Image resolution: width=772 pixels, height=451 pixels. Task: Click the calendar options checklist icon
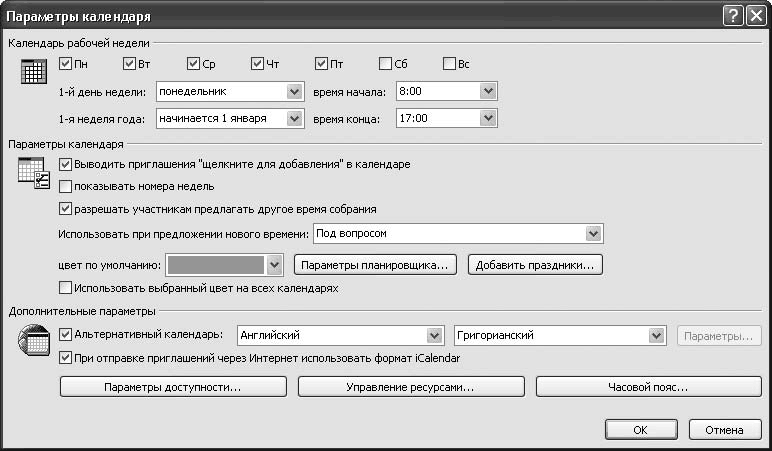tap(33, 173)
